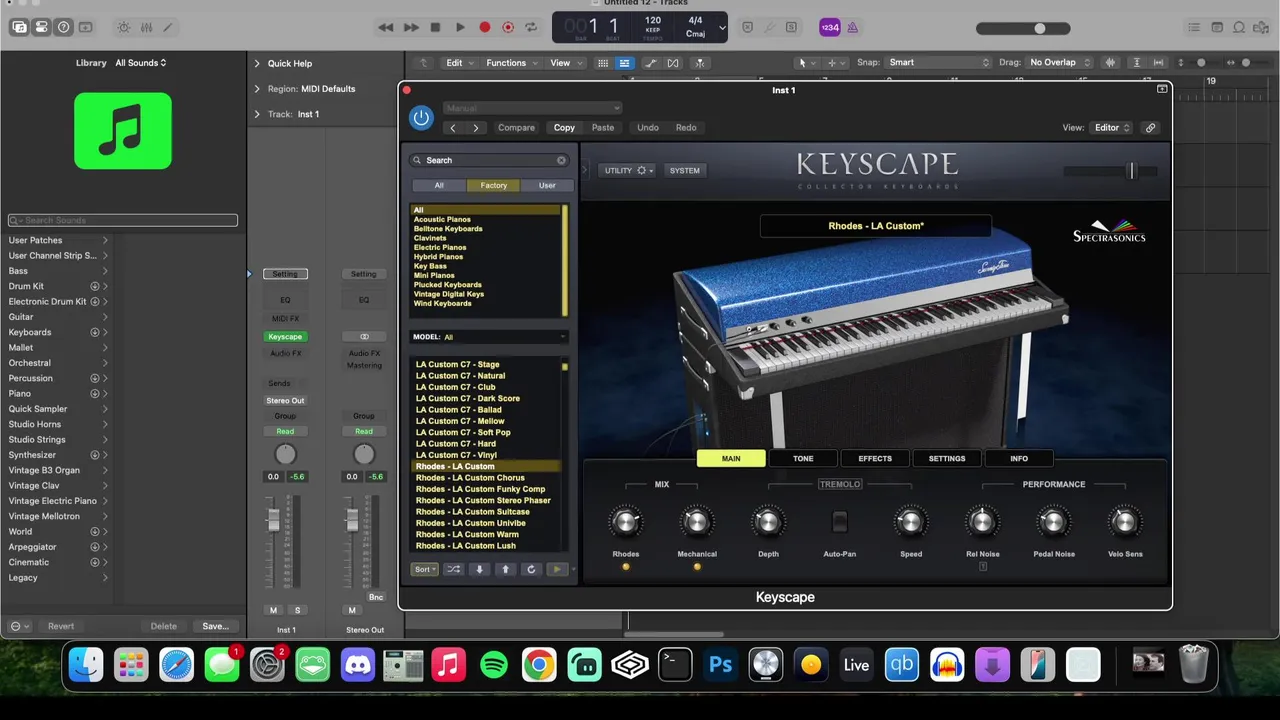Screen dimensions: 1280x720
Task: Solo the Inst 1 channel strip
Action: (297, 610)
